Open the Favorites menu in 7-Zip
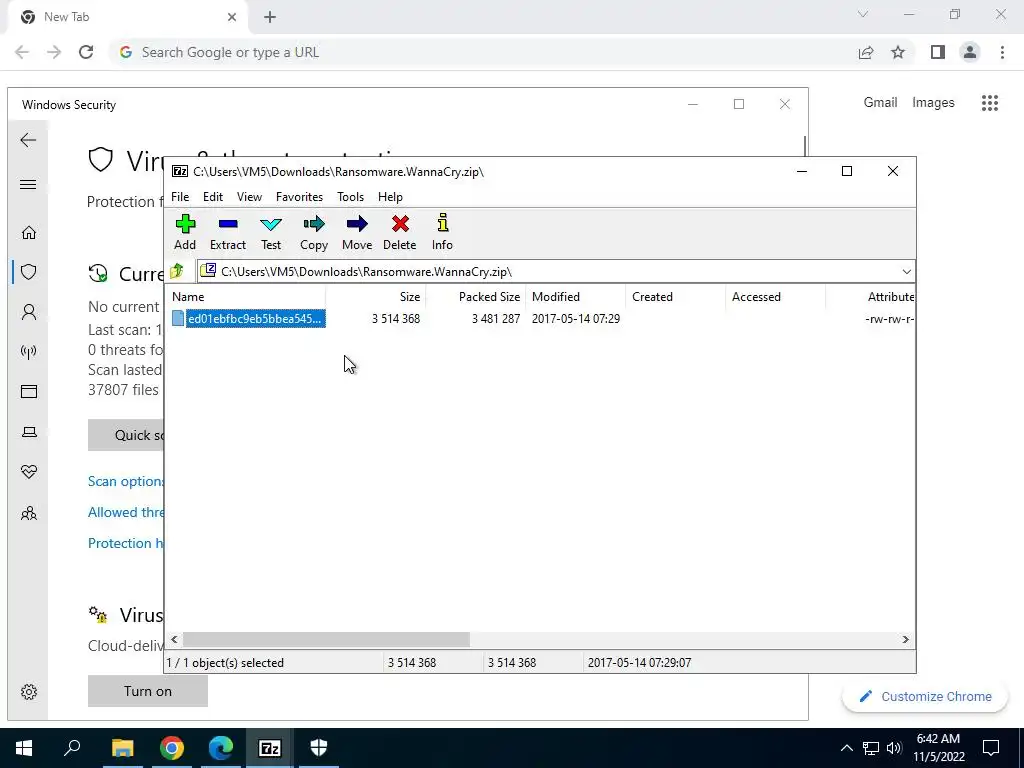The width and height of the screenshot is (1024, 768). (299, 197)
